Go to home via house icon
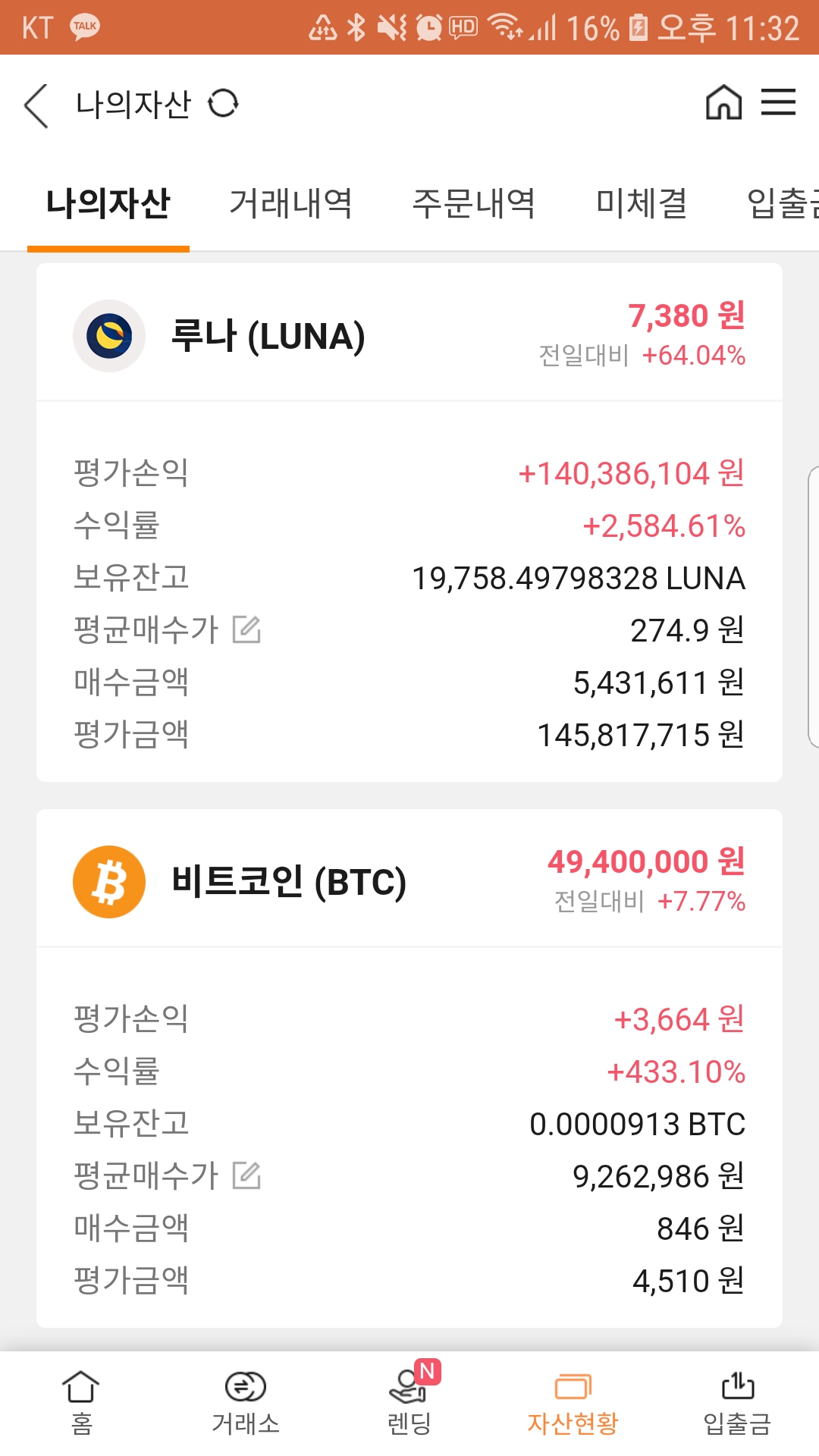This screenshot has width=819, height=1456. [723, 102]
